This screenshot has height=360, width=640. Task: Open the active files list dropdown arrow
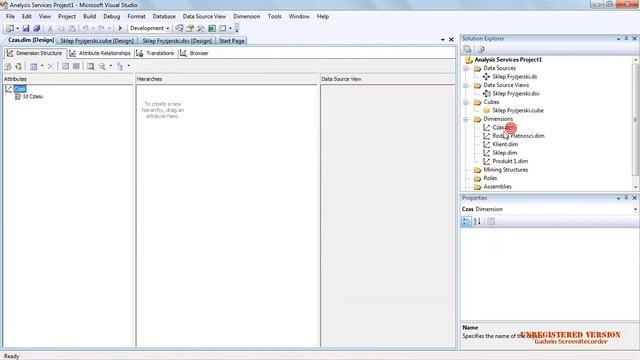pyautogui.click(x=443, y=40)
